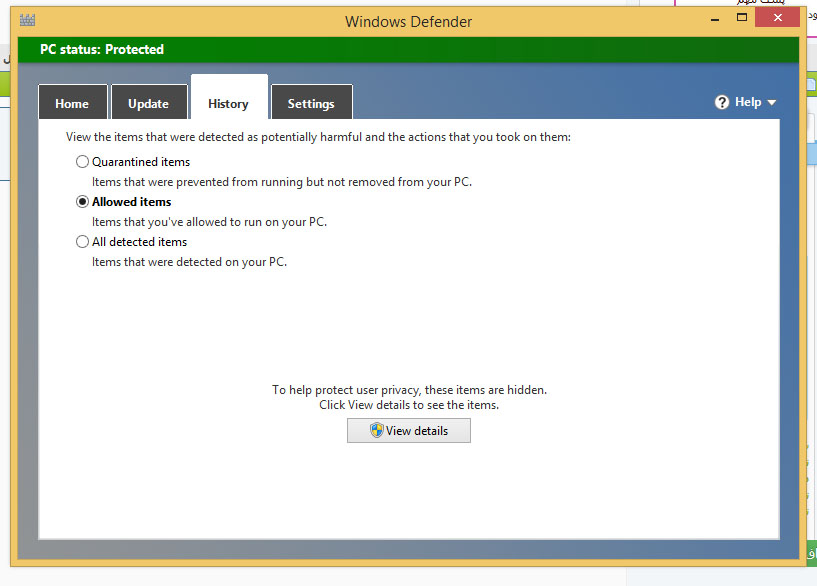Close the Windows Defender window
Screen dimensions: 817x586
click(777, 18)
